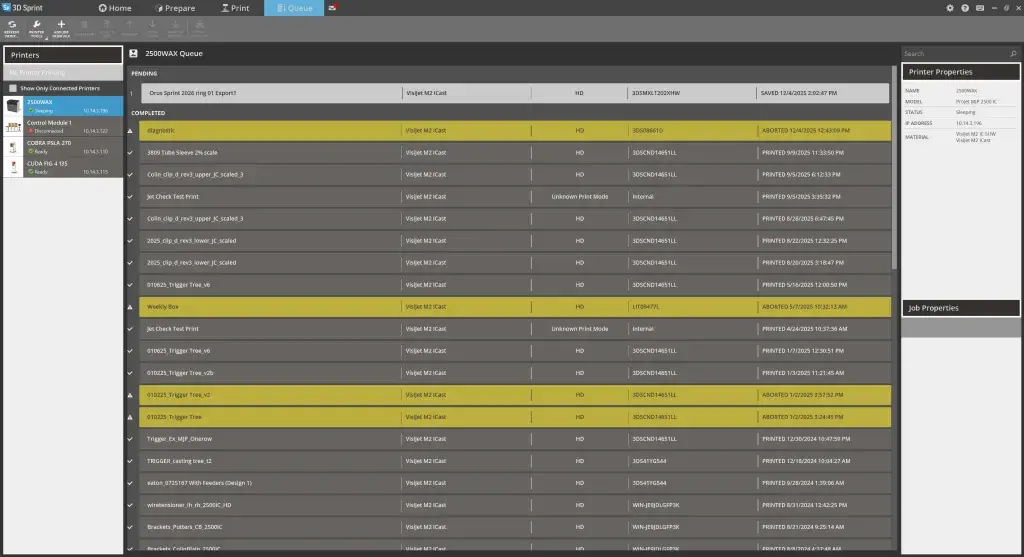
Task: Select Trigger_Ex_MJP_Onerow job
Action: pyautogui.click(x=515, y=439)
